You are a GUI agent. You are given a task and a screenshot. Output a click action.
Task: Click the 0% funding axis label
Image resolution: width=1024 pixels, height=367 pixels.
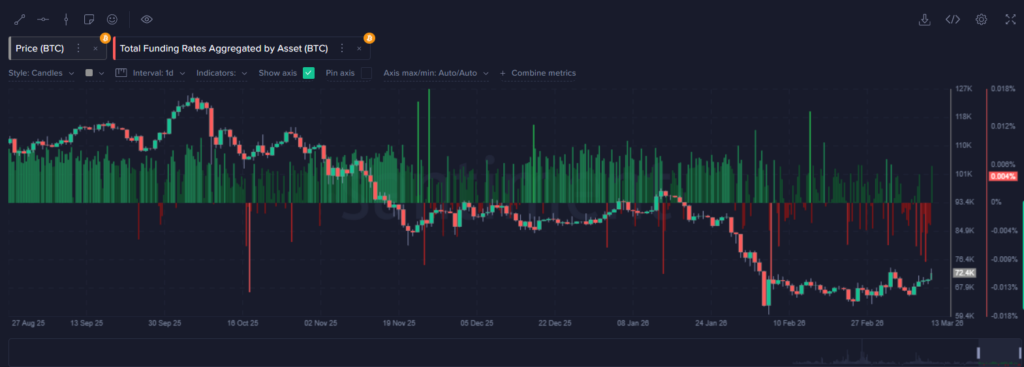pyautogui.click(x=997, y=202)
